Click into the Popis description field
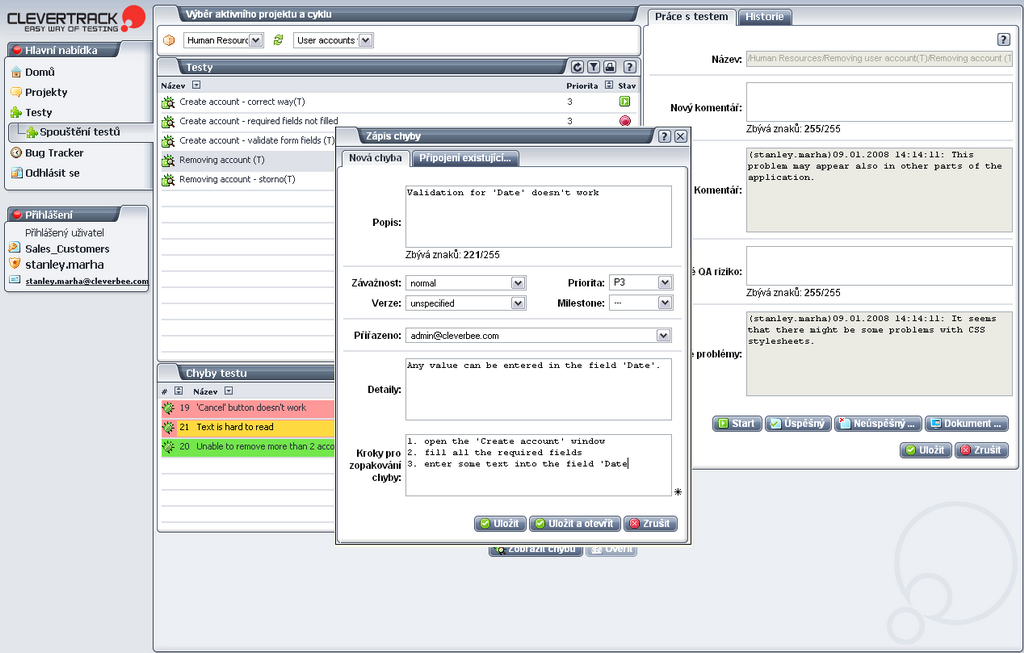Viewport: 1024px width, 653px height. click(538, 217)
